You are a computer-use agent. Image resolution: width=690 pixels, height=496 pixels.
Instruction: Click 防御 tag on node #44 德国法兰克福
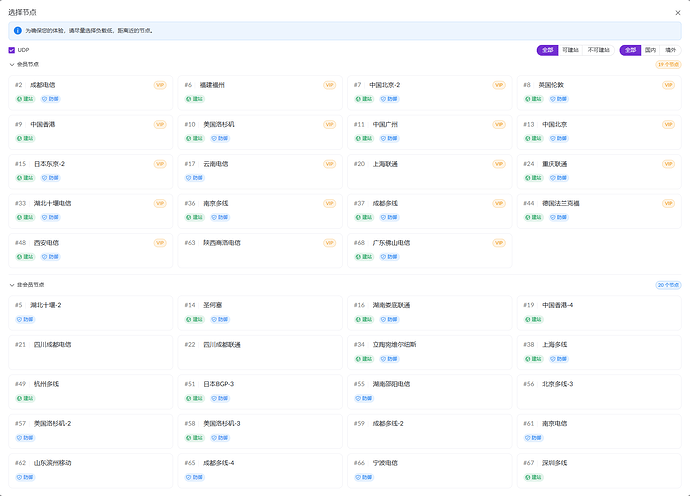pos(559,217)
